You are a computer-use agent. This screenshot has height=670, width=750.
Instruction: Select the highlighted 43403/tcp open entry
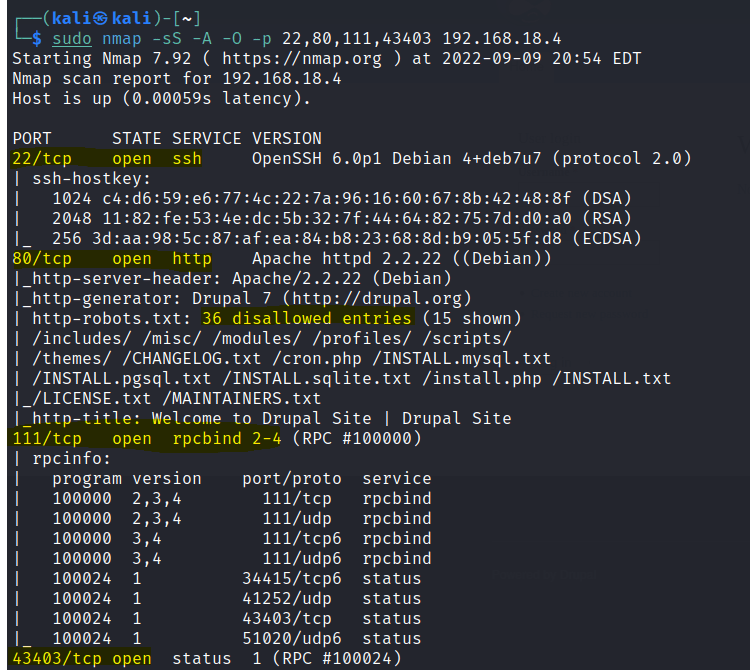(x=82, y=658)
